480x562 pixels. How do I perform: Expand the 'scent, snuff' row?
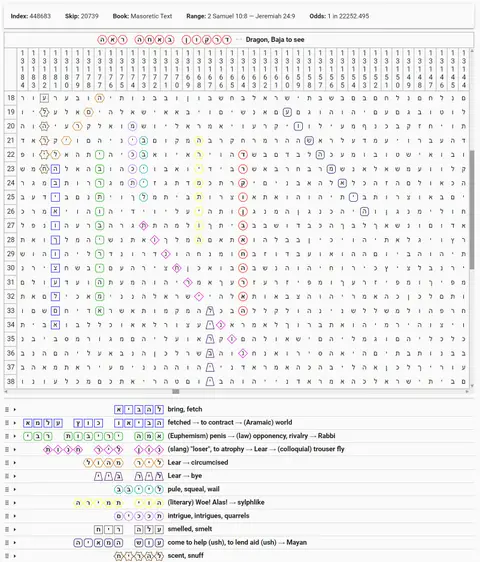tap(15, 556)
